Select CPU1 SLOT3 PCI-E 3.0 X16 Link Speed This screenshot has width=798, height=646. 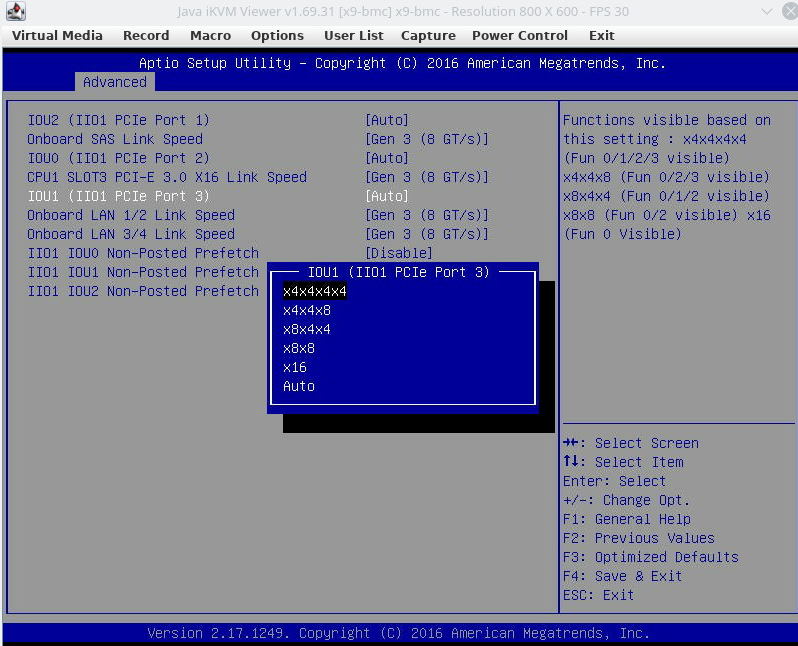(x=167, y=177)
